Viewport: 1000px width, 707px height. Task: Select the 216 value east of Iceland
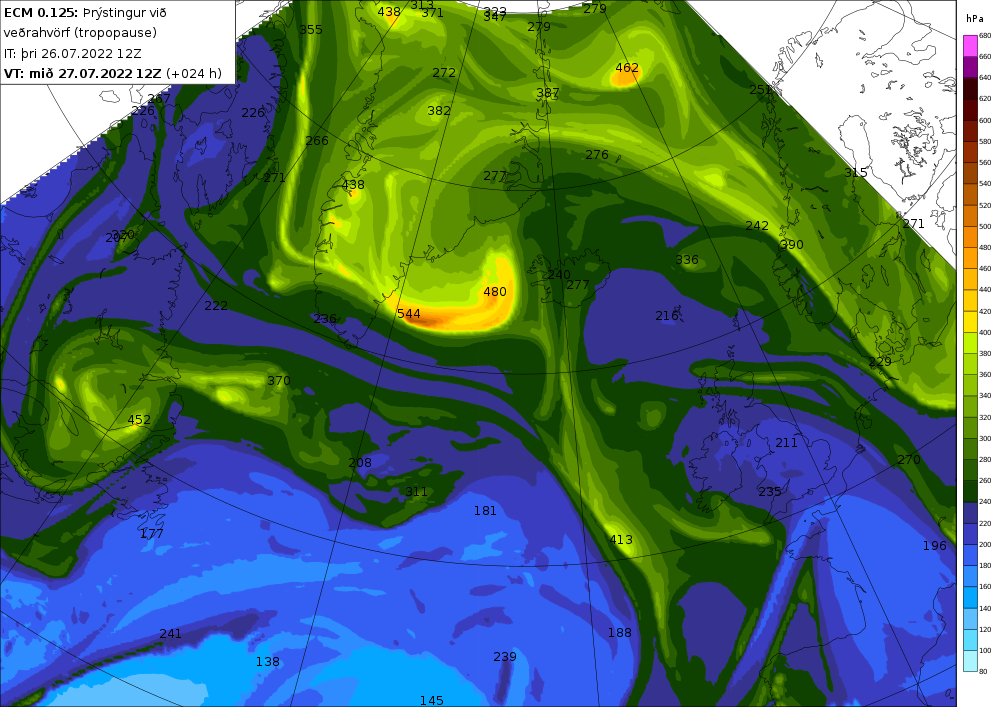667,316
